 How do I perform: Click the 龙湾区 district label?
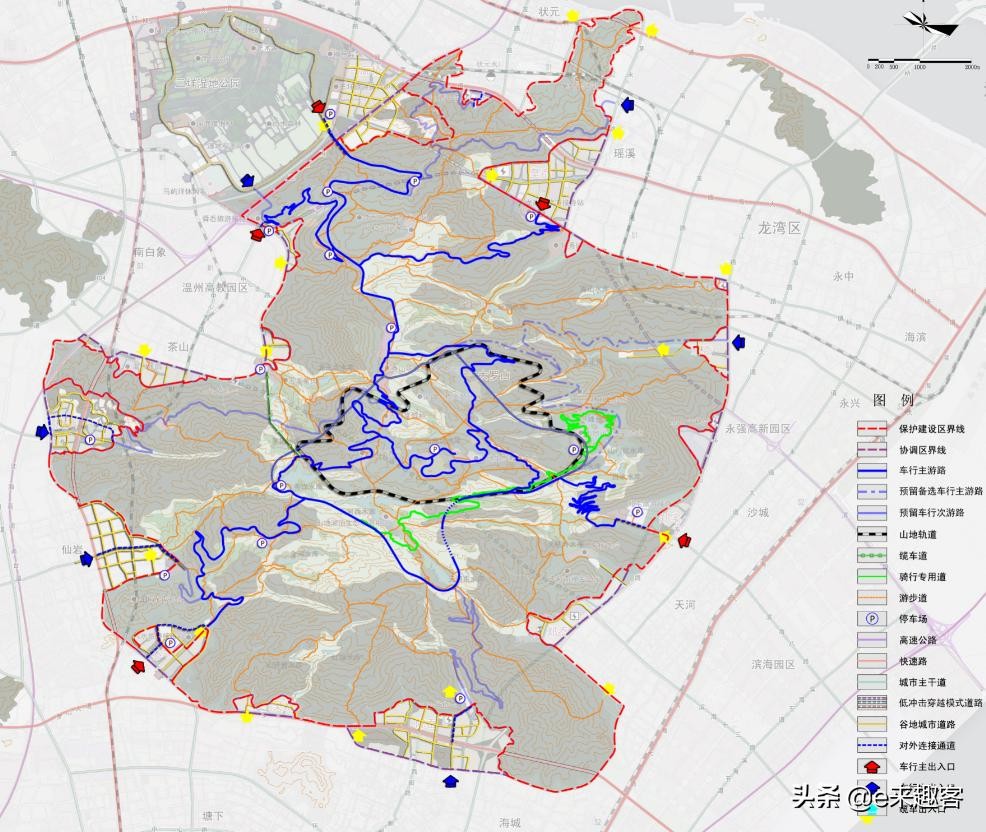coord(780,229)
